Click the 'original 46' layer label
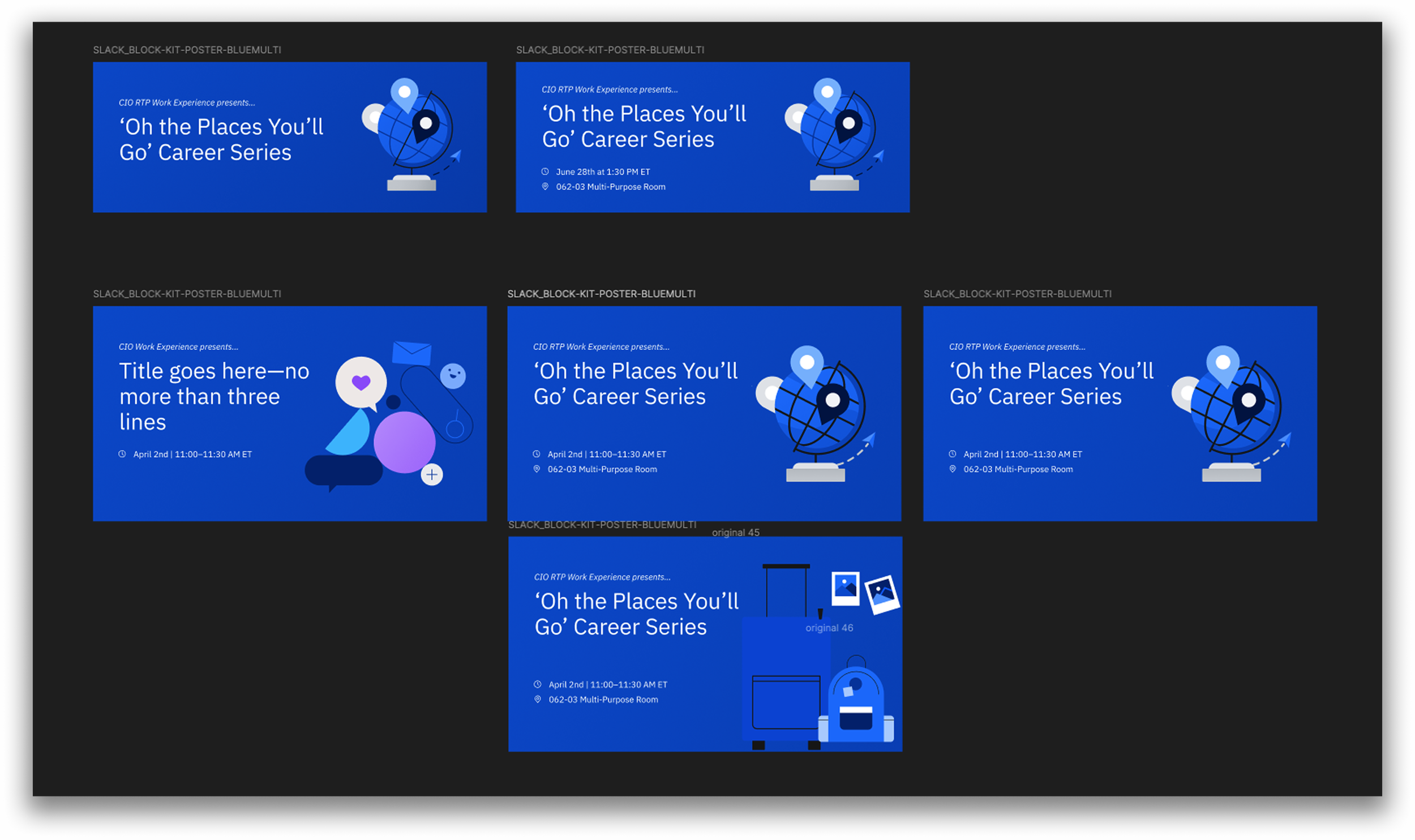 829,628
